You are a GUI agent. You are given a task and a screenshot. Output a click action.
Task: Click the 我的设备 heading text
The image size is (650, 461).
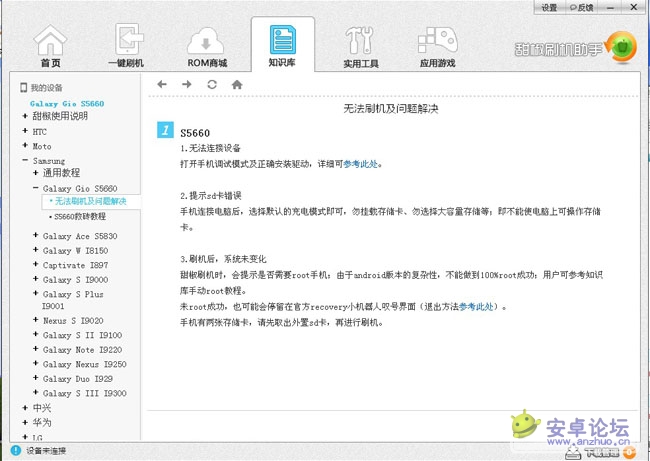tap(46, 88)
